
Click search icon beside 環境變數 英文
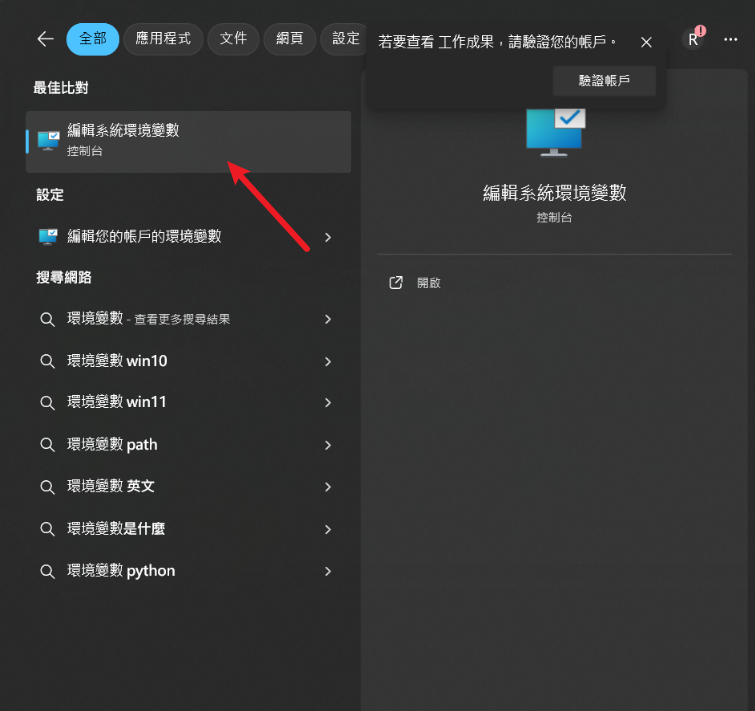click(47, 487)
